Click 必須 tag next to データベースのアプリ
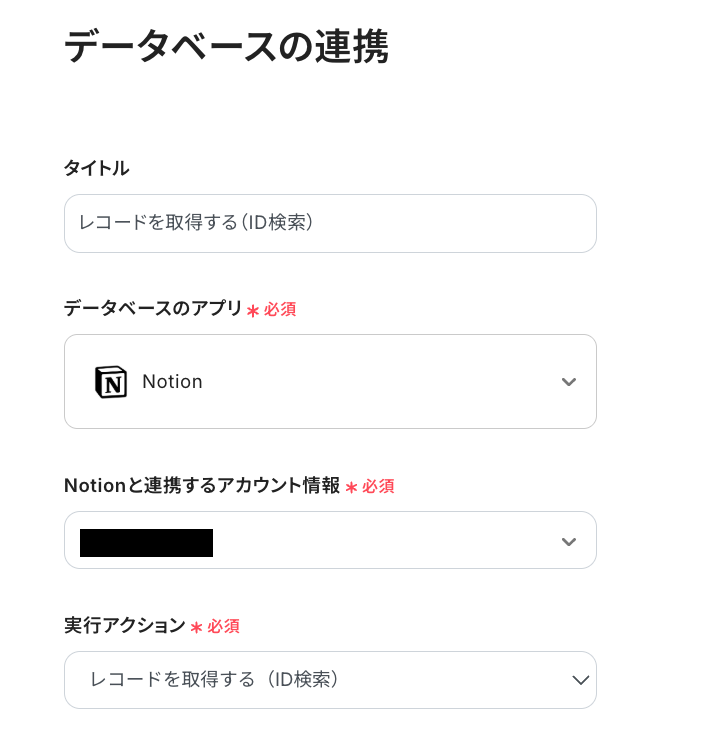Screen dimensions: 702x748 [280, 310]
